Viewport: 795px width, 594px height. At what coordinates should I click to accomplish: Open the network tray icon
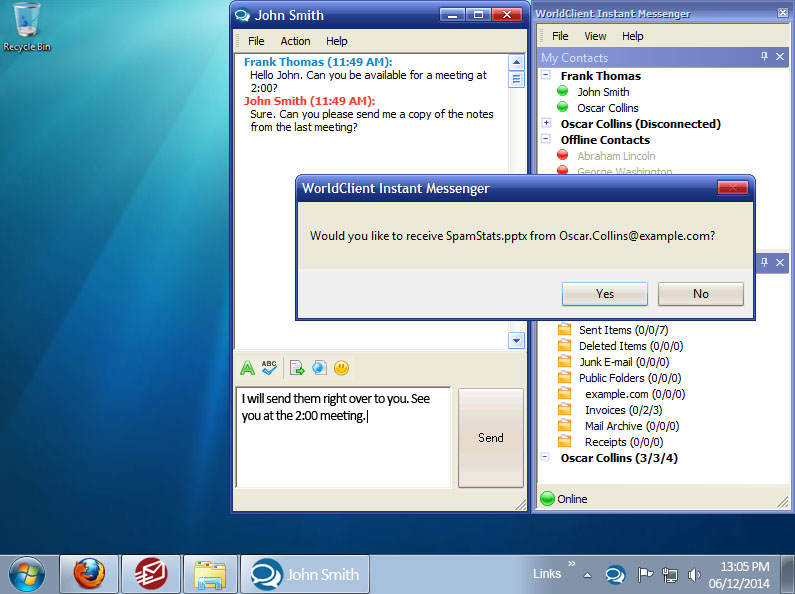point(670,575)
